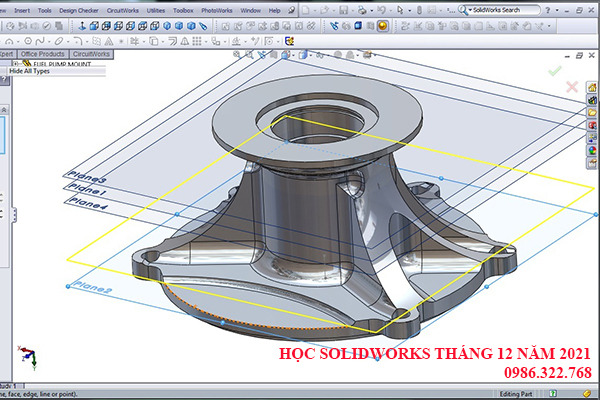Image resolution: width=600 pixels, height=400 pixels.
Task: Open the Design Checker menu
Action: coord(79,11)
